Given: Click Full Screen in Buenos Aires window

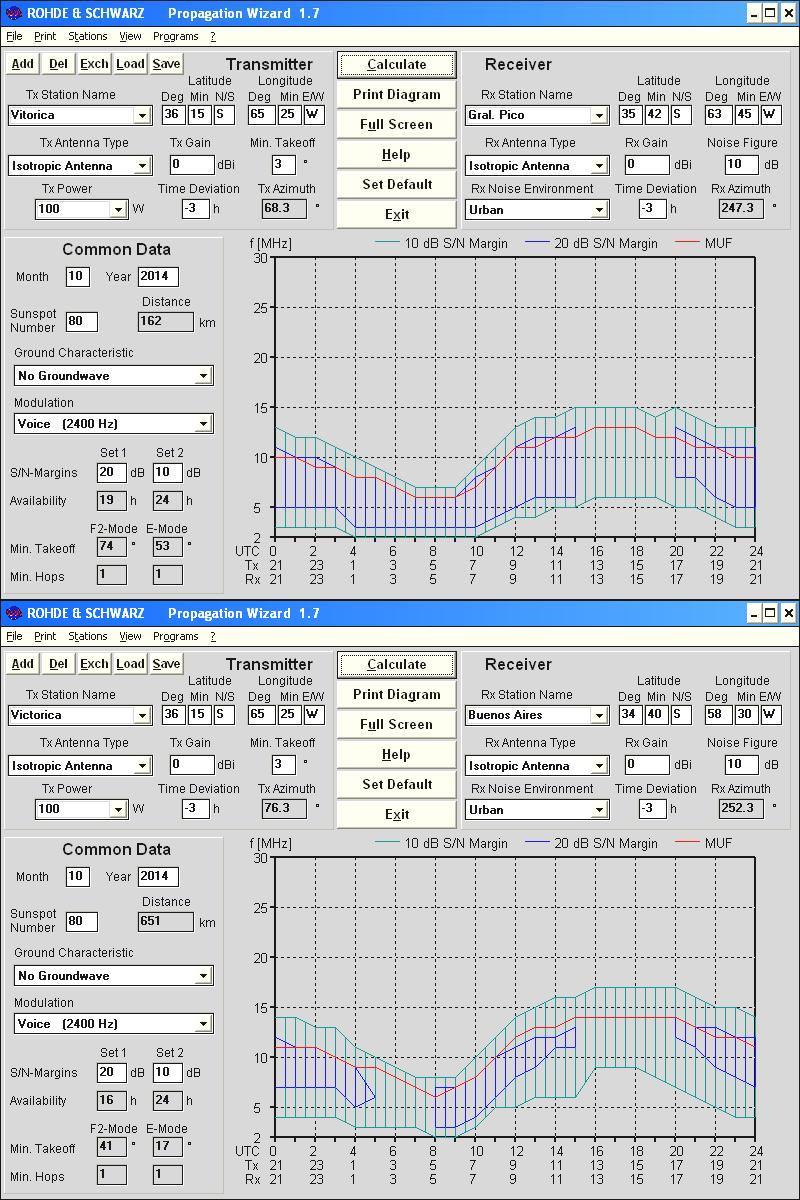Looking at the screenshot, I should pyautogui.click(x=396, y=724).
